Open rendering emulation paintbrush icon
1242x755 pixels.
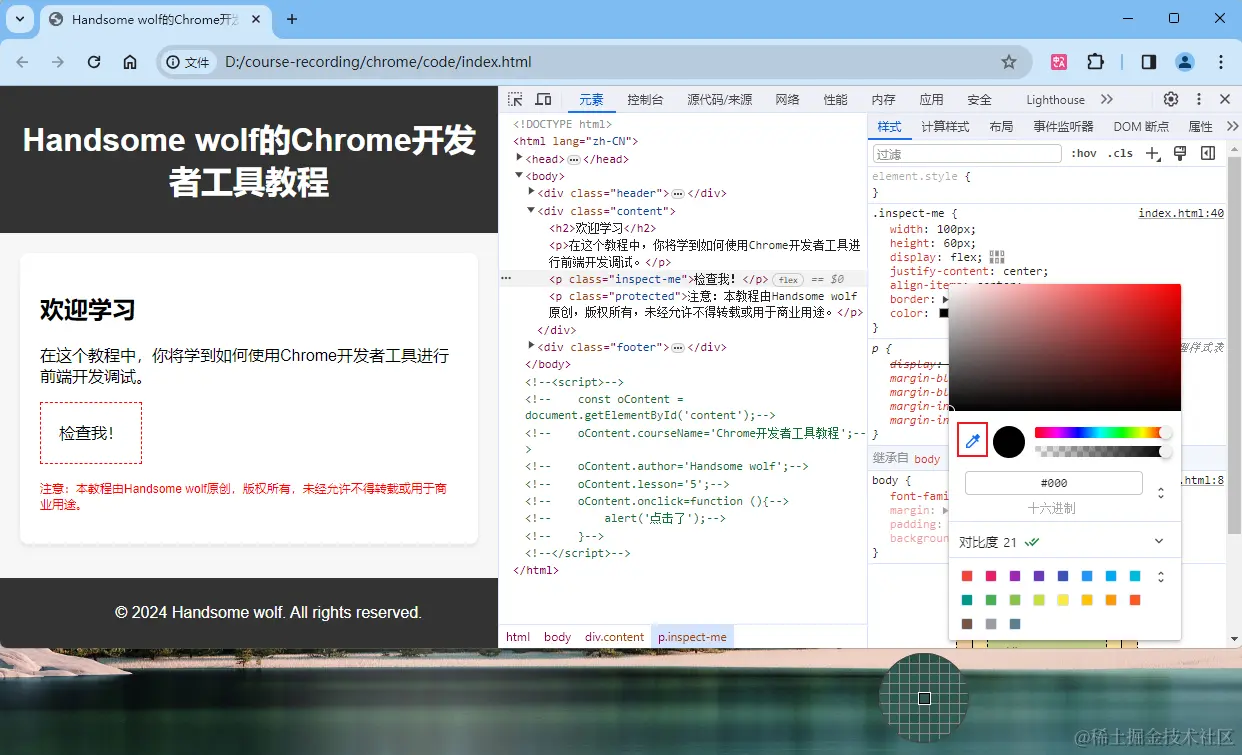click(x=1180, y=153)
